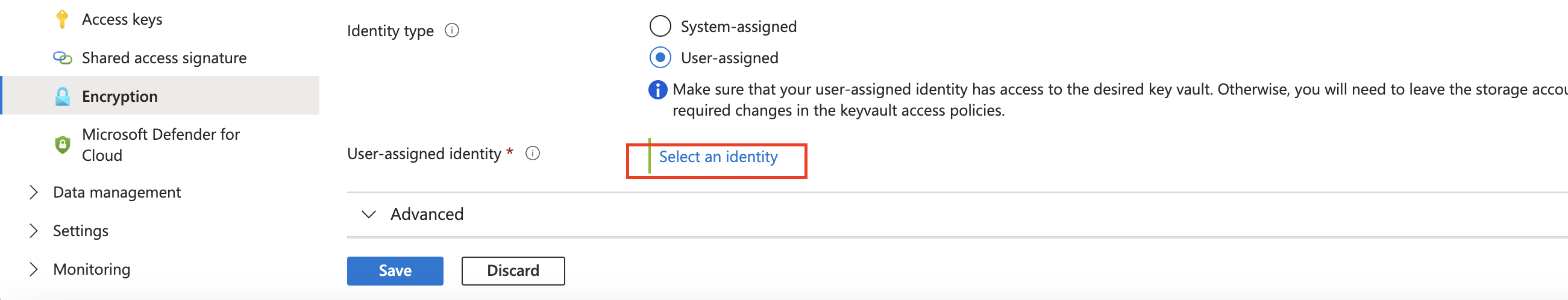This screenshot has width=1568, height=300.
Task: Click the info icon beside Identity type
Action: pos(451,31)
